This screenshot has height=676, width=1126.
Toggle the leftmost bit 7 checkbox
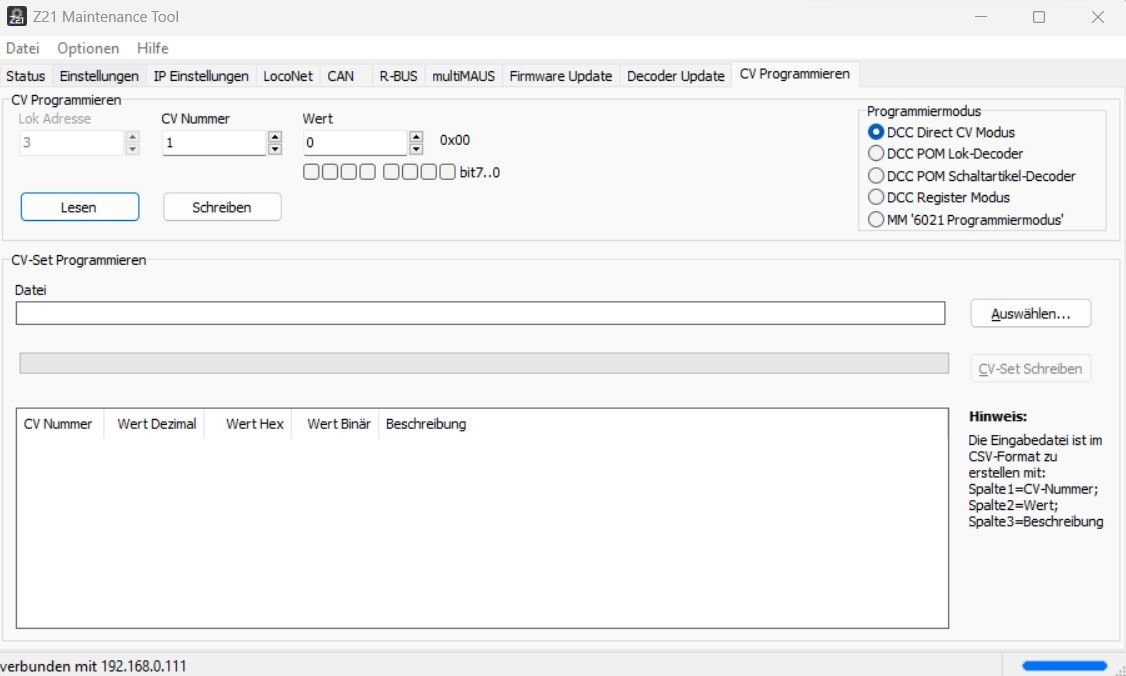pyautogui.click(x=312, y=173)
